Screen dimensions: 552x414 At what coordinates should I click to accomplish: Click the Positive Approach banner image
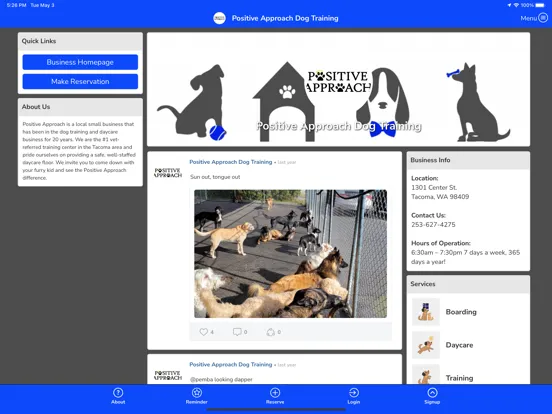[x=338, y=89]
